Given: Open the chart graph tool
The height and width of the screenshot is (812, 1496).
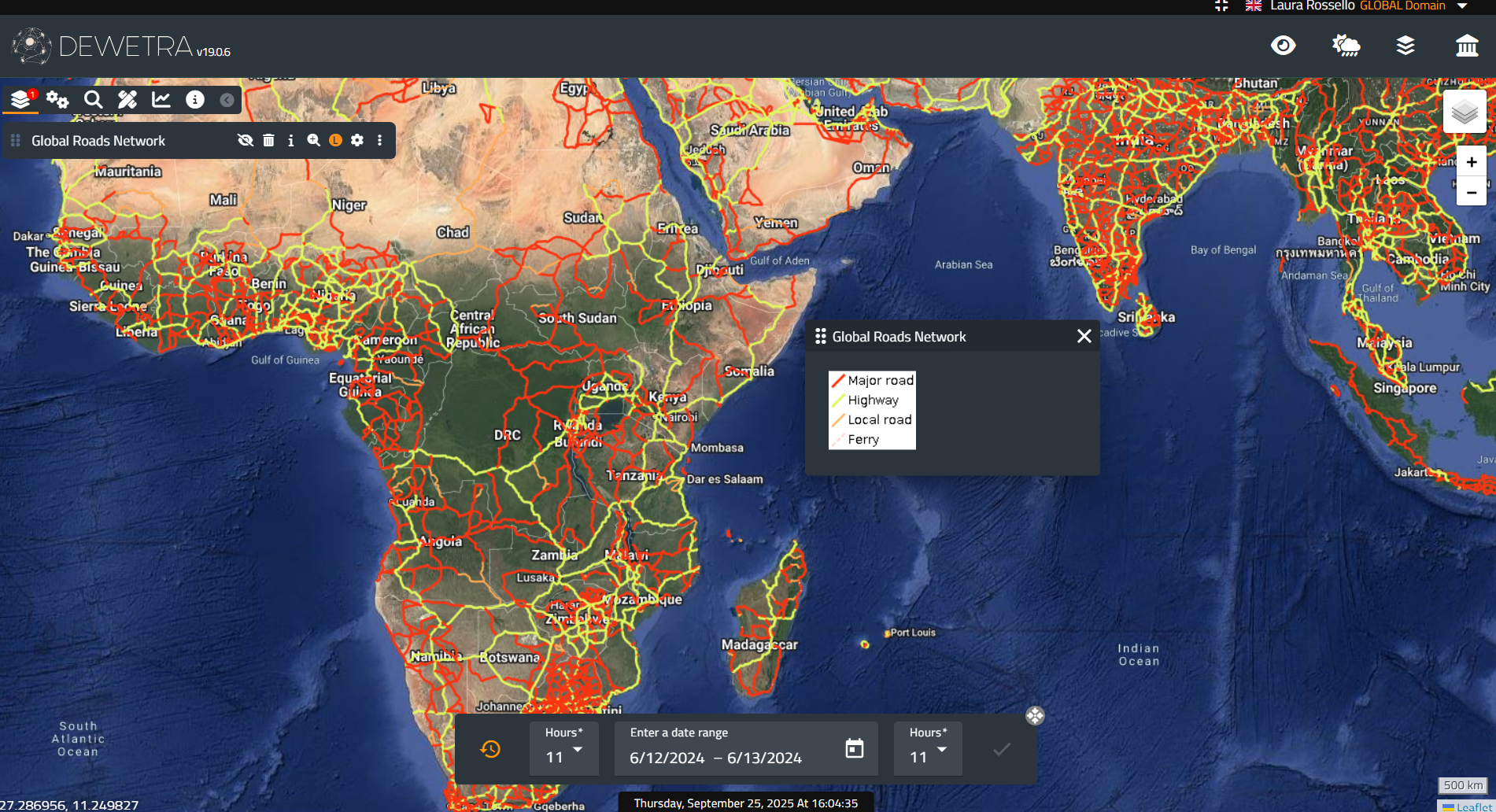Looking at the screenshot, I should tap(161, 100).
